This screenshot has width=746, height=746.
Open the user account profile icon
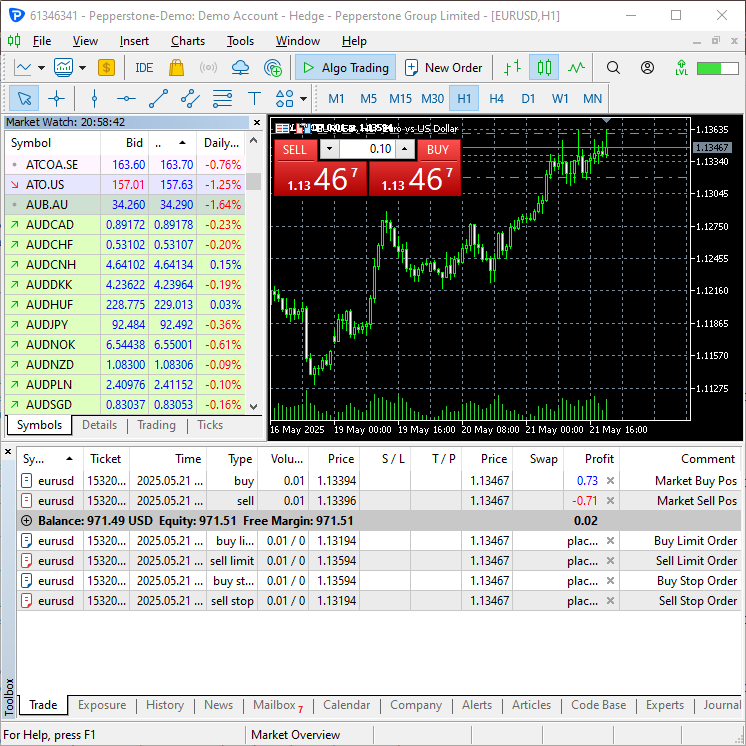click(647, 68)
